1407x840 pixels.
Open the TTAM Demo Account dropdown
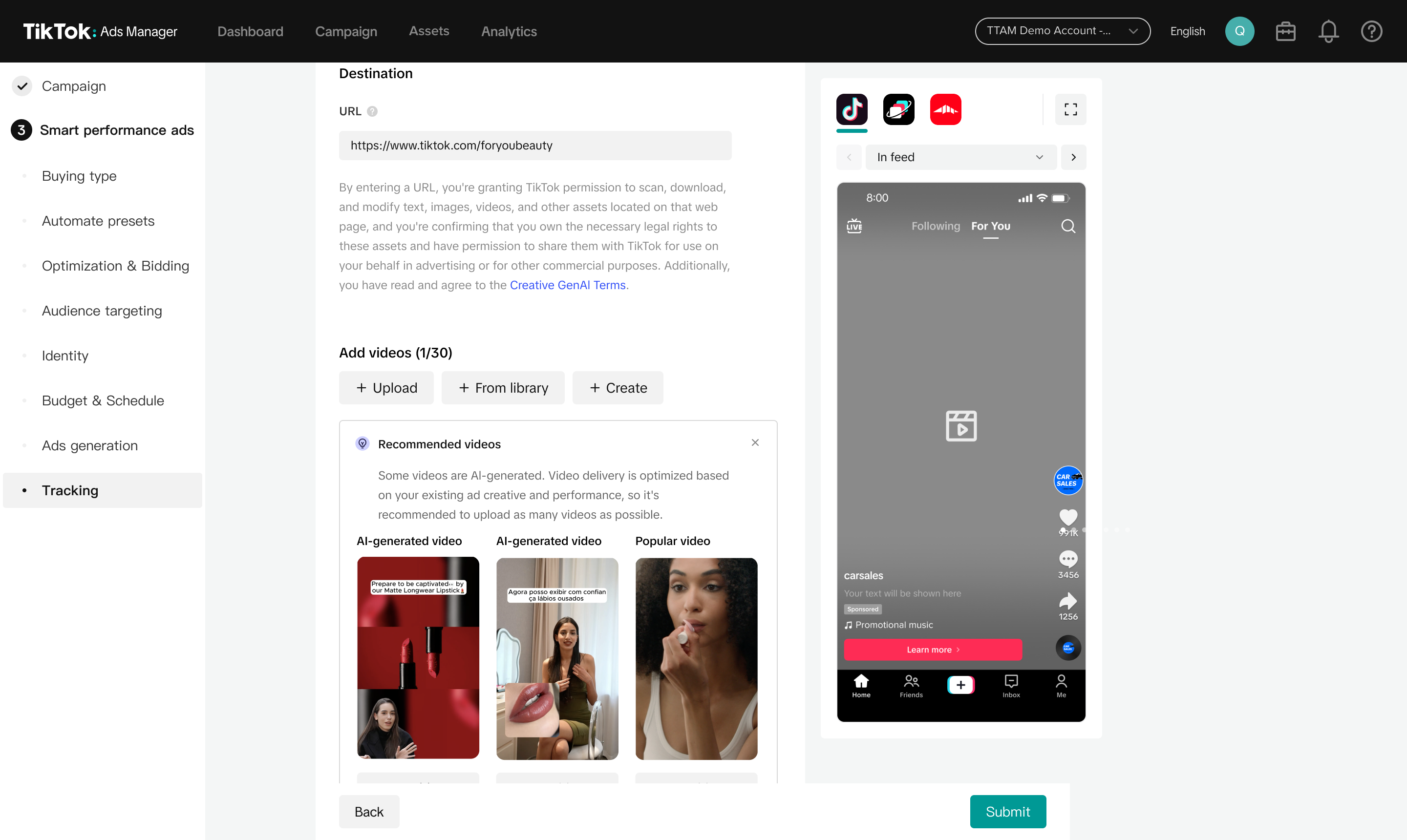[1062, 31]
